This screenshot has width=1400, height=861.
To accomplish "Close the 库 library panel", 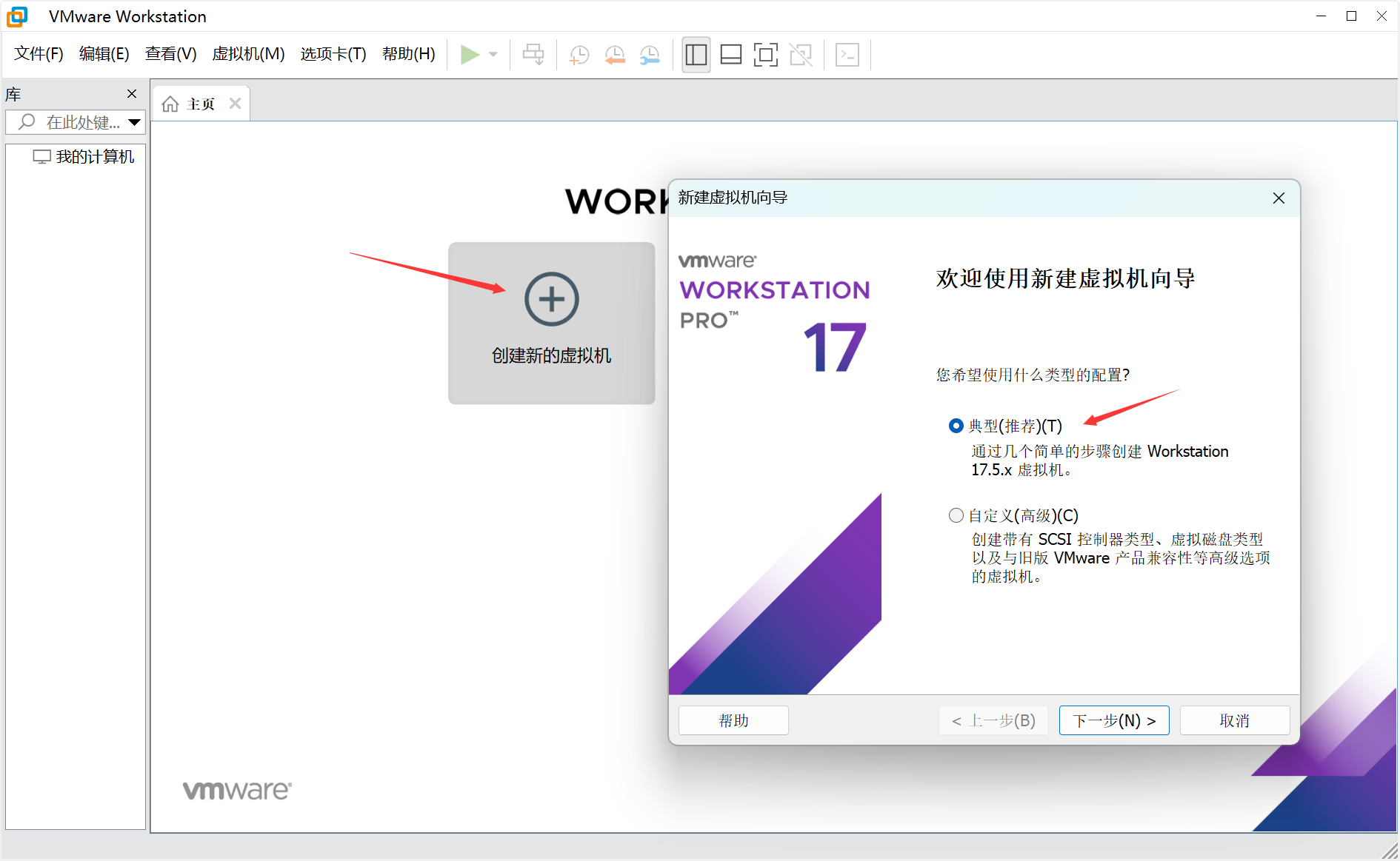I will click(x=132, y=93).
